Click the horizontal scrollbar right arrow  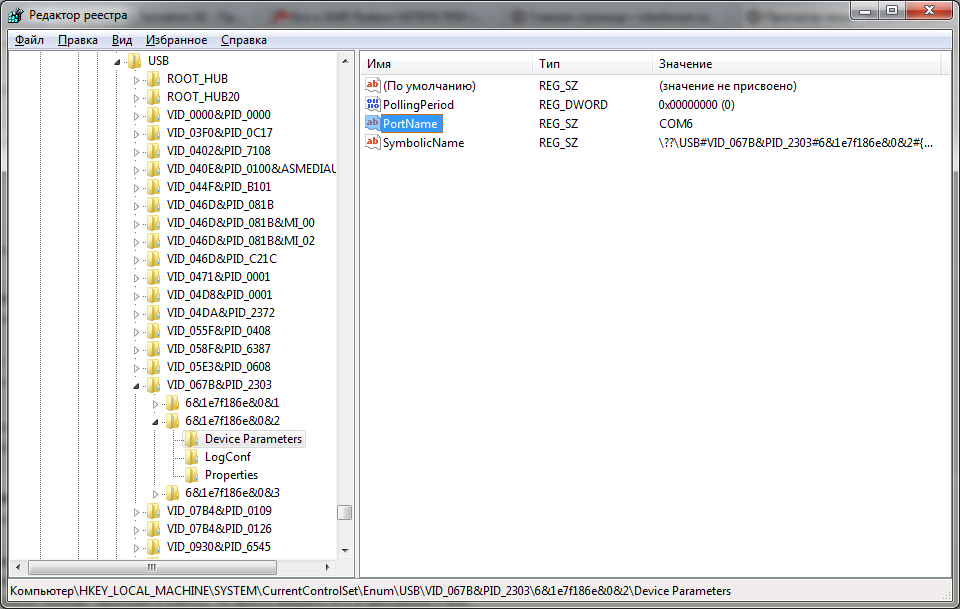(x=328, y=567)
